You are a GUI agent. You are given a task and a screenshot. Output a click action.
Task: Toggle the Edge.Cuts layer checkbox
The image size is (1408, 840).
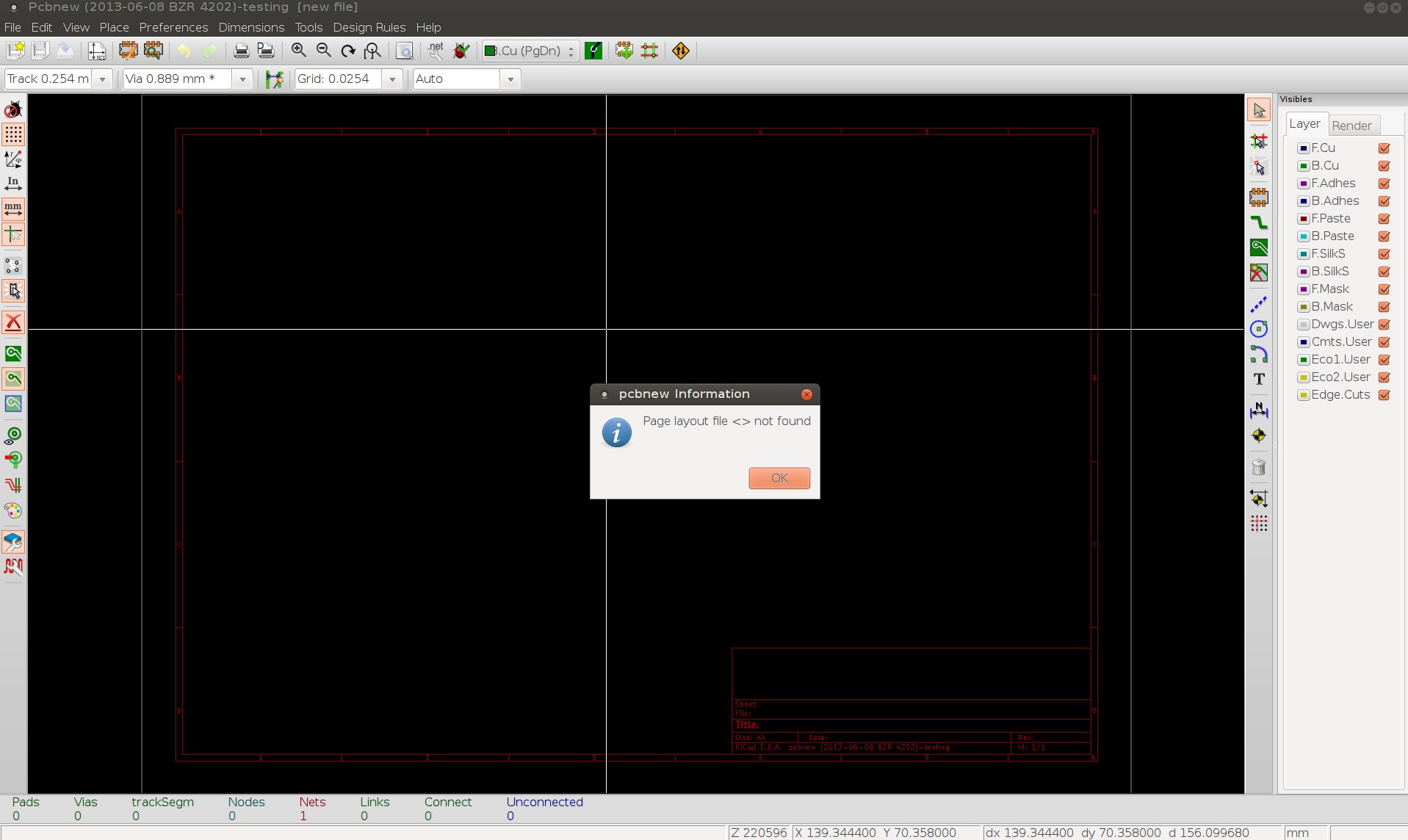1384,395
